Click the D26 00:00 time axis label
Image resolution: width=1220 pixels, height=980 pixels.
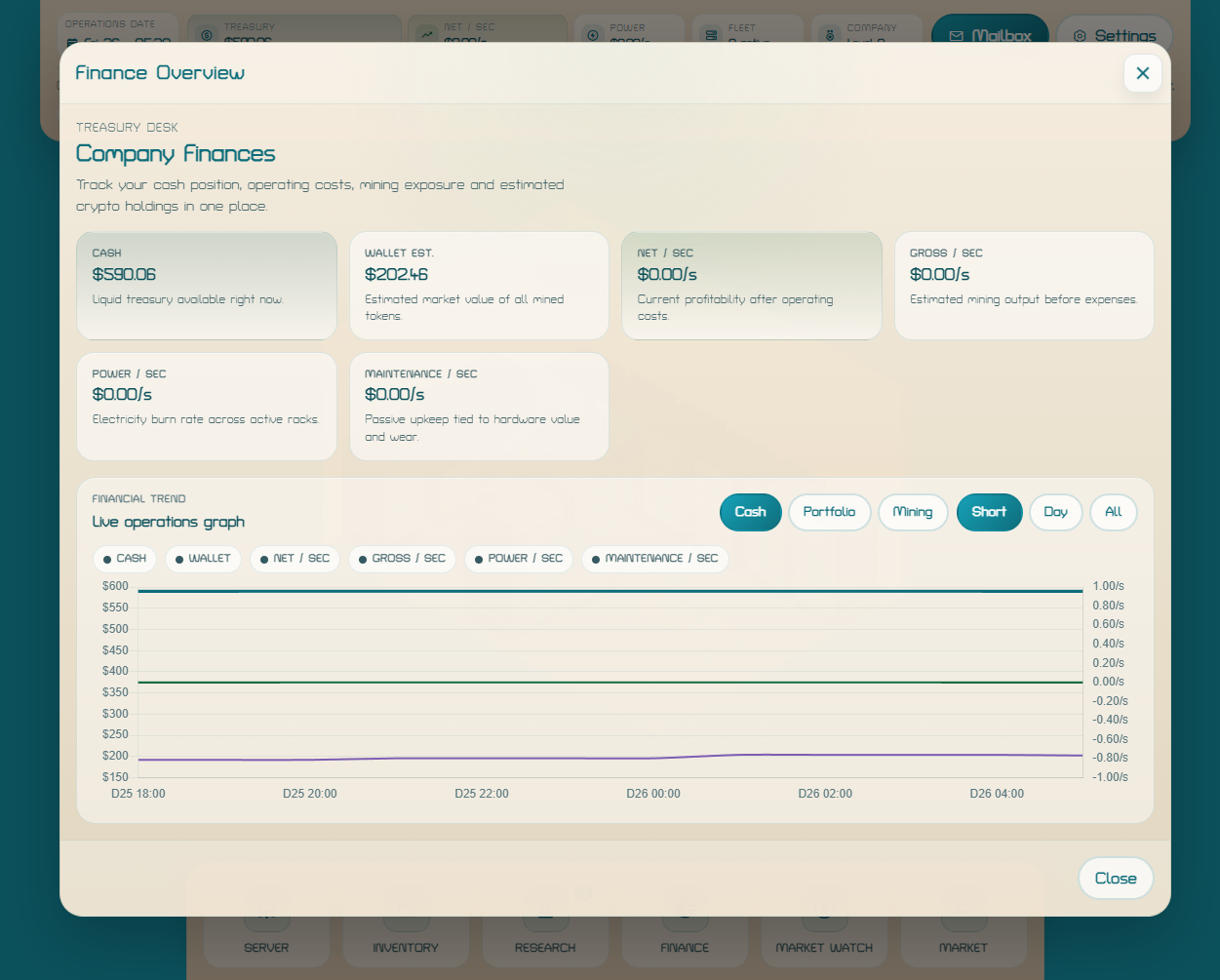pyautogui.click(x=653, y=794)
